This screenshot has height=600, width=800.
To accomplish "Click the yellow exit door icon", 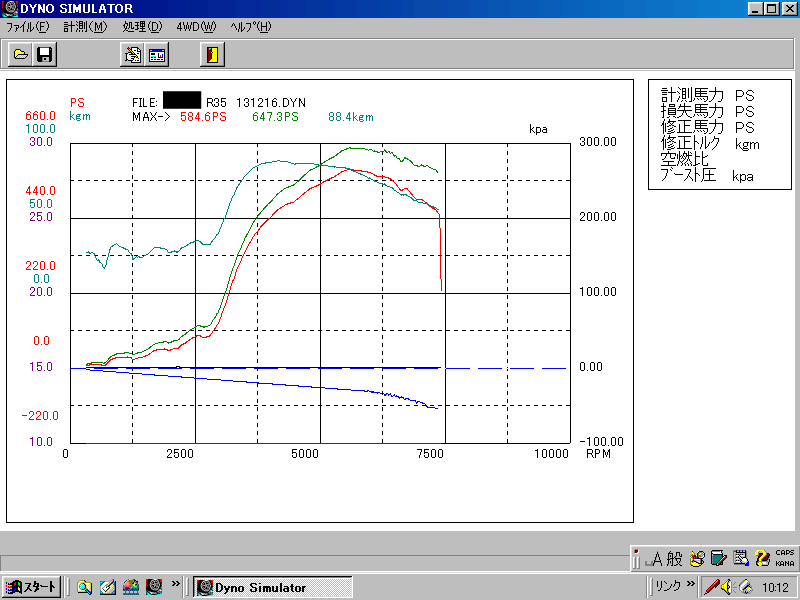I will pyautogui.click(x=211, y=55).
